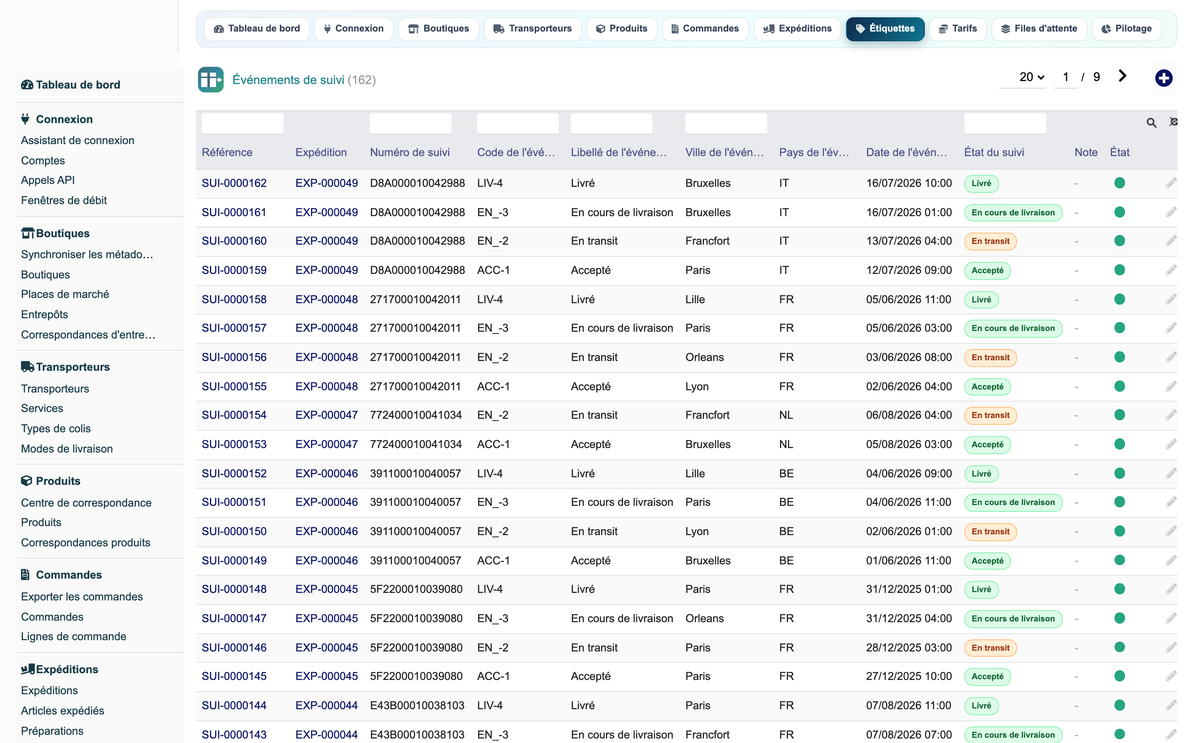Screen dimensions: 1200x743
Task: Click the edit pencil icon for SUI-0000162
Action: pos(1171,183)
